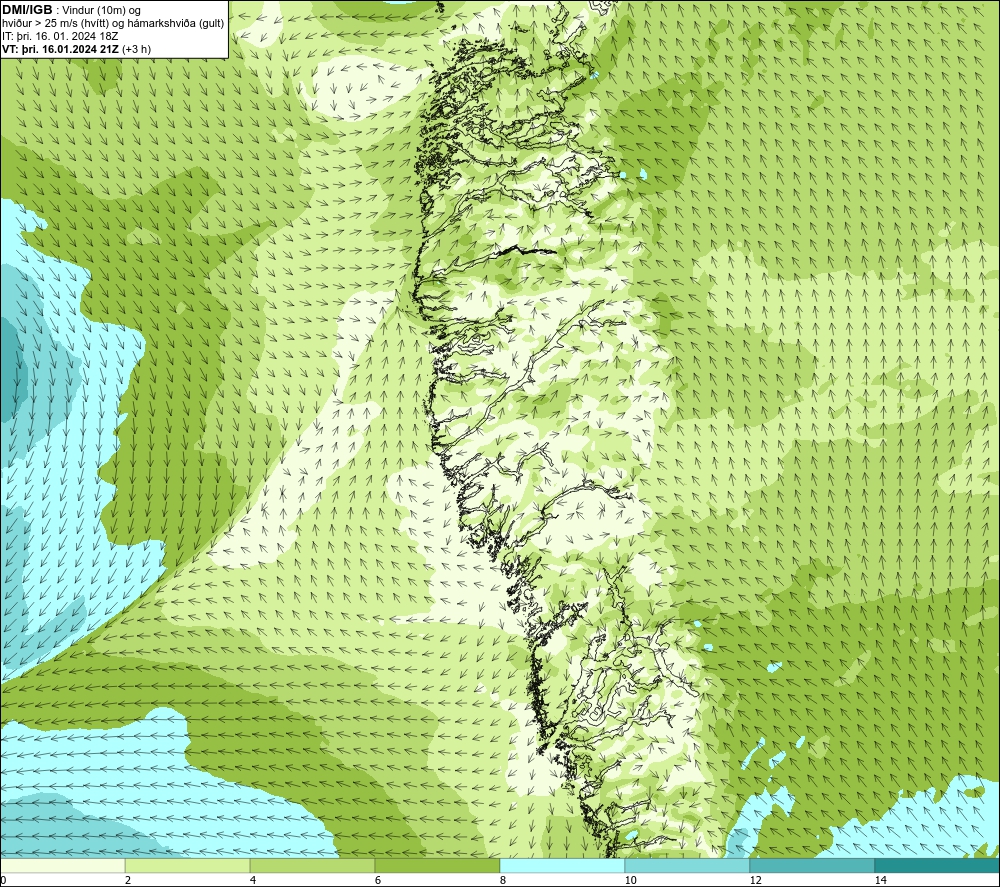Click the line 'hviður > 25 m/s (hvítt) og hámarkshviða (gult)'
This screenshot has height=887, width=1000.
(113, 23)
